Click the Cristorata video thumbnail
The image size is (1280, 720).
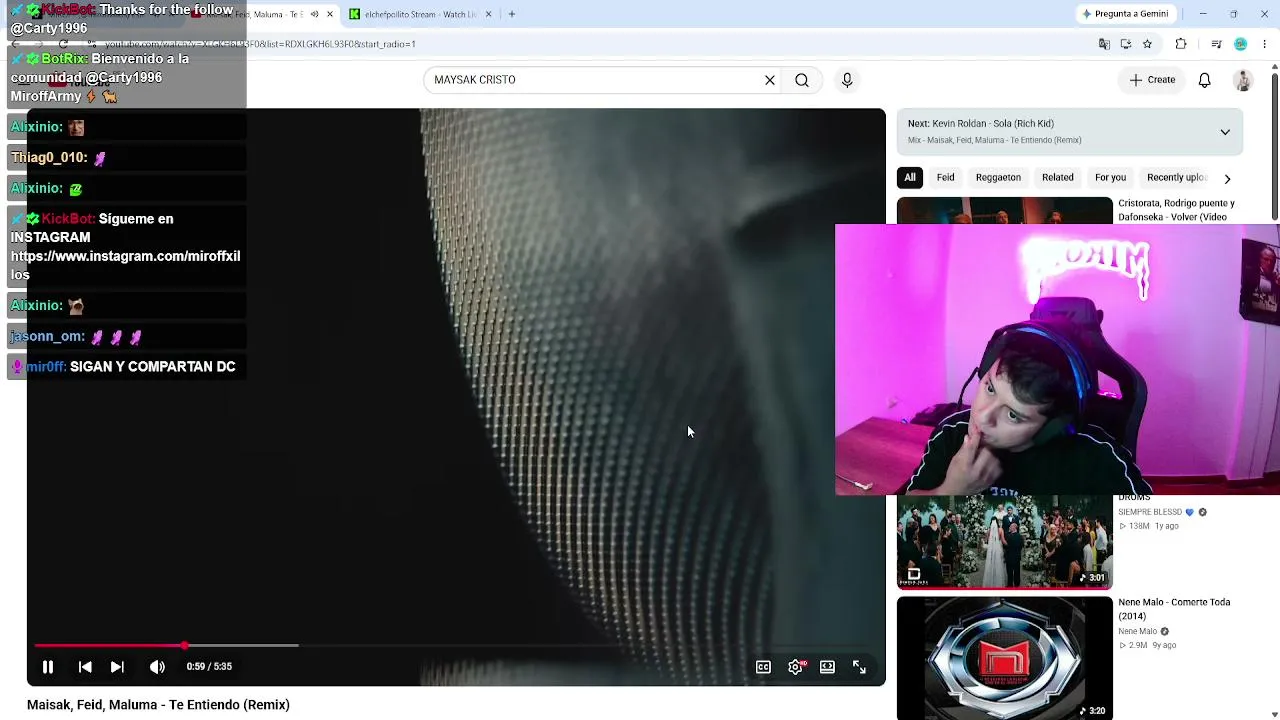(x=1004, y=211)
